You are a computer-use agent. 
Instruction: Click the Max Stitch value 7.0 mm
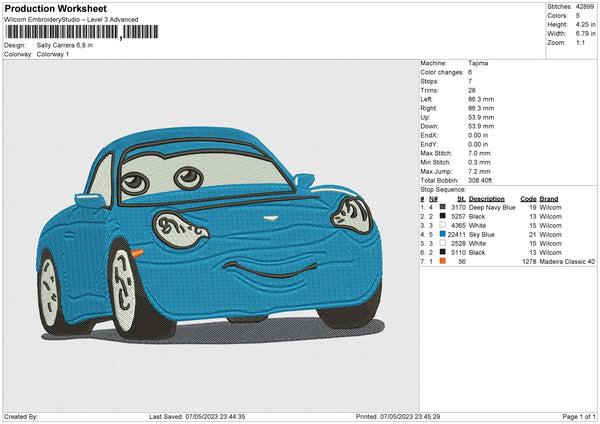click(x=479, y=153)
